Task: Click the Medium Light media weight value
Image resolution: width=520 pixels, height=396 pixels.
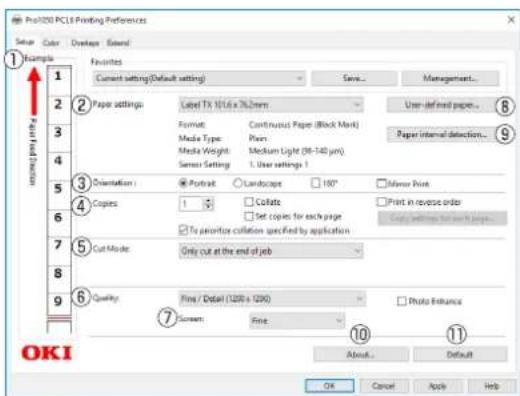Action: click(x=296, y=151)
